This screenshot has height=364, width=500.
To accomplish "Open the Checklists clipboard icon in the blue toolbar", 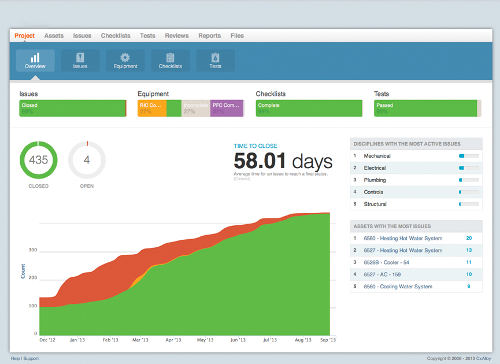I will point(170,61).
